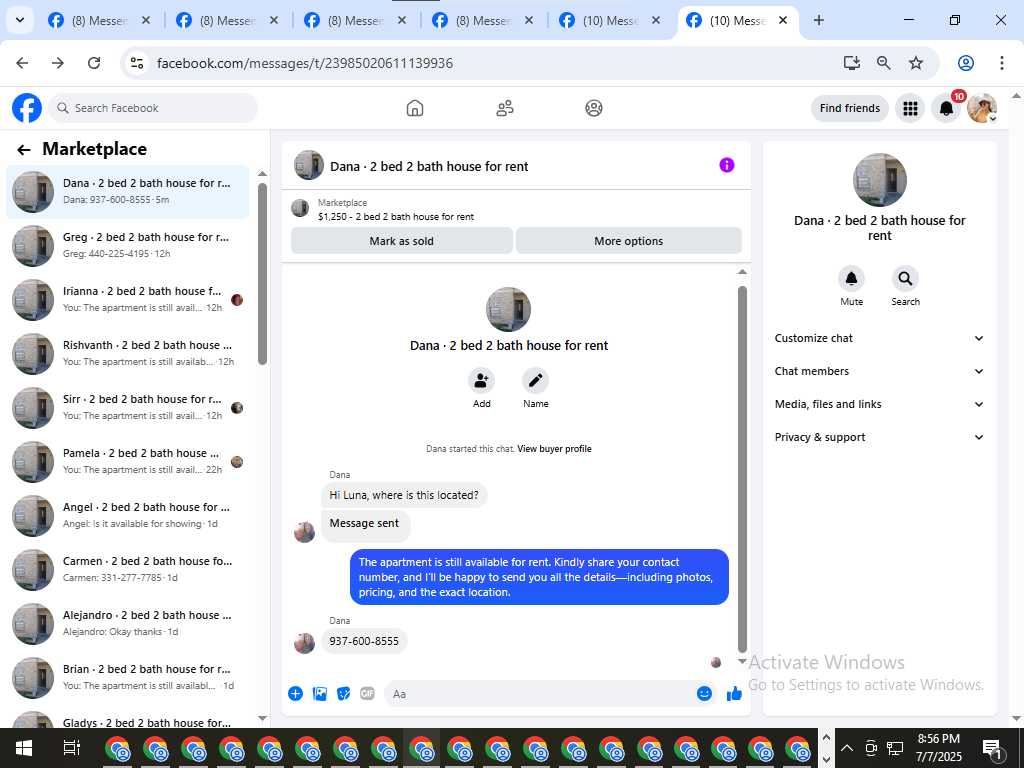The width and height of the screenshot is (1024, 768).
Task: Open Angel conversation in chat list
Action: point(127,516)
